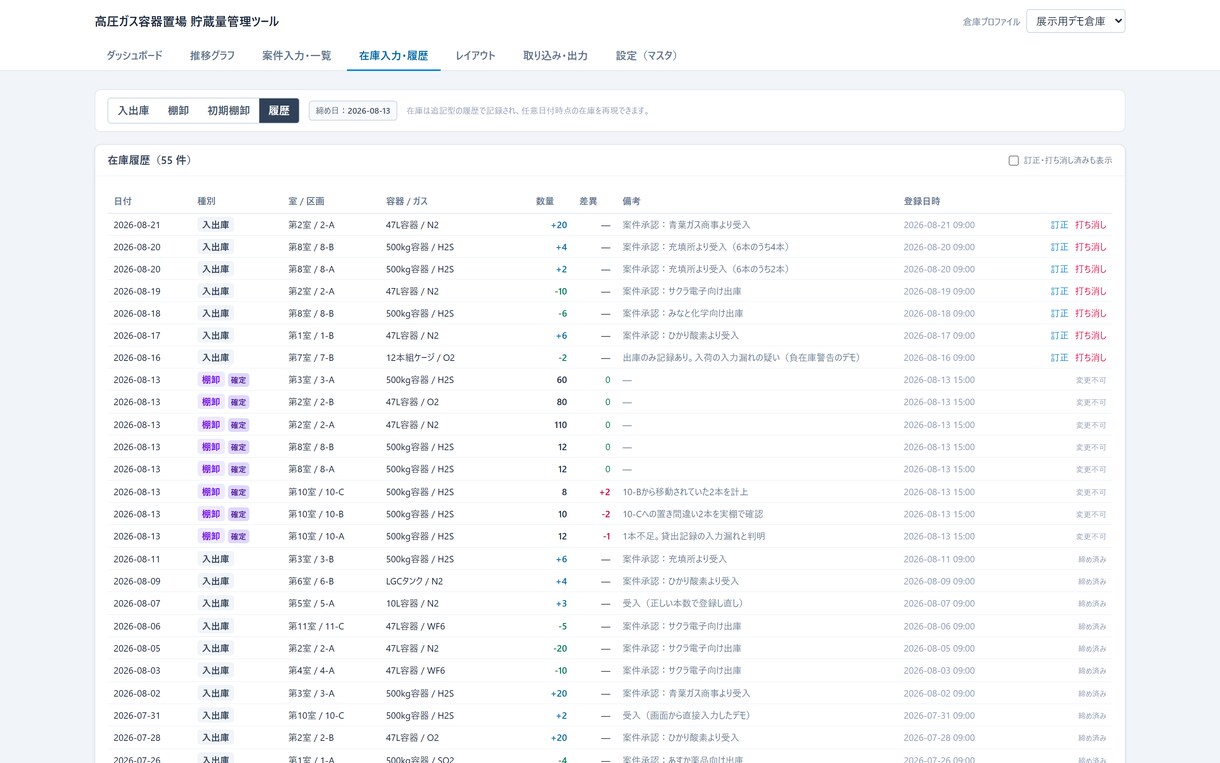
Task: Click the note 10-Bから移動されていた2本を計上
Action: (685, 492)
